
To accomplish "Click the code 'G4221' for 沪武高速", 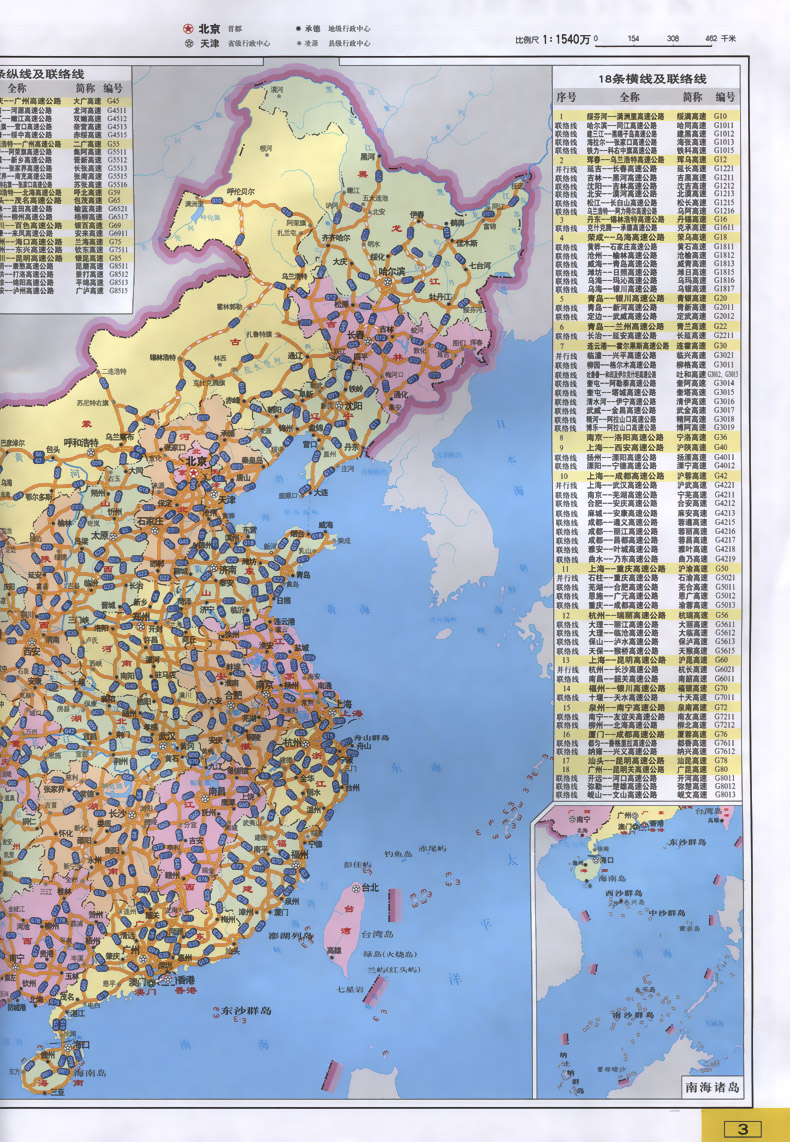I will (x=724, y=485).
